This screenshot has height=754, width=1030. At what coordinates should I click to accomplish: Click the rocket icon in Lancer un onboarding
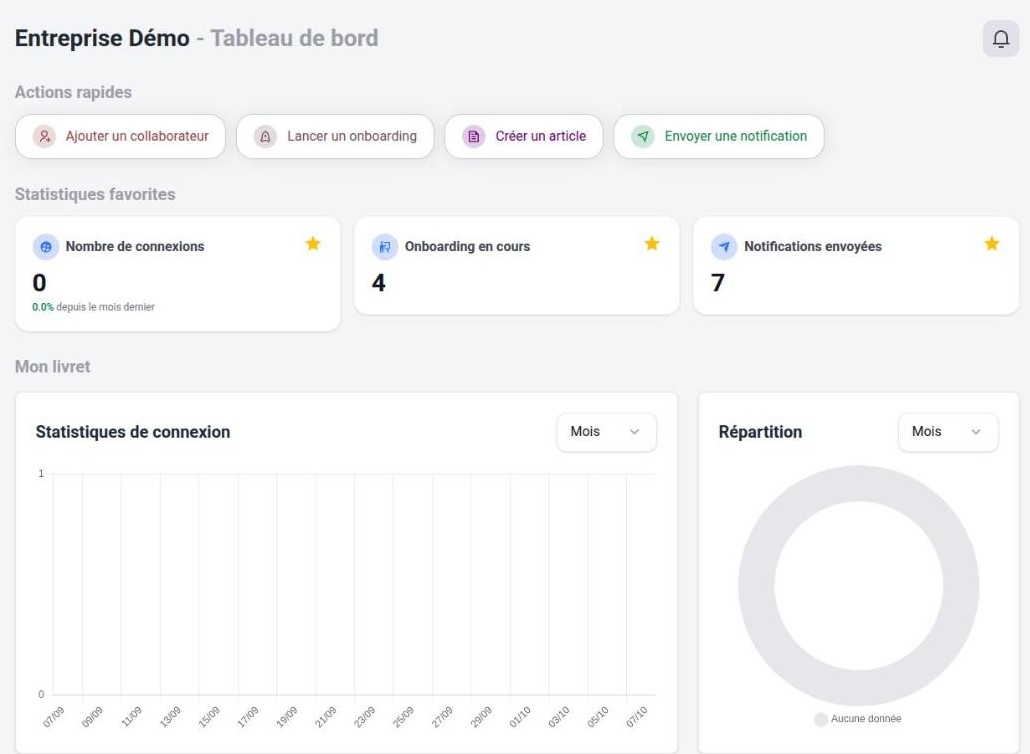pos(265,137)
